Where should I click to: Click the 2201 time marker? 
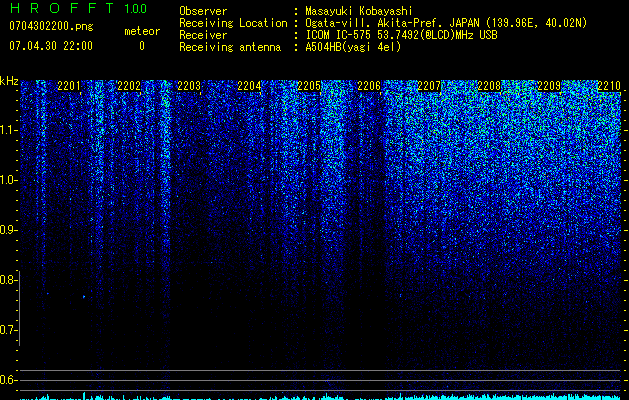[x=69, y=86]
